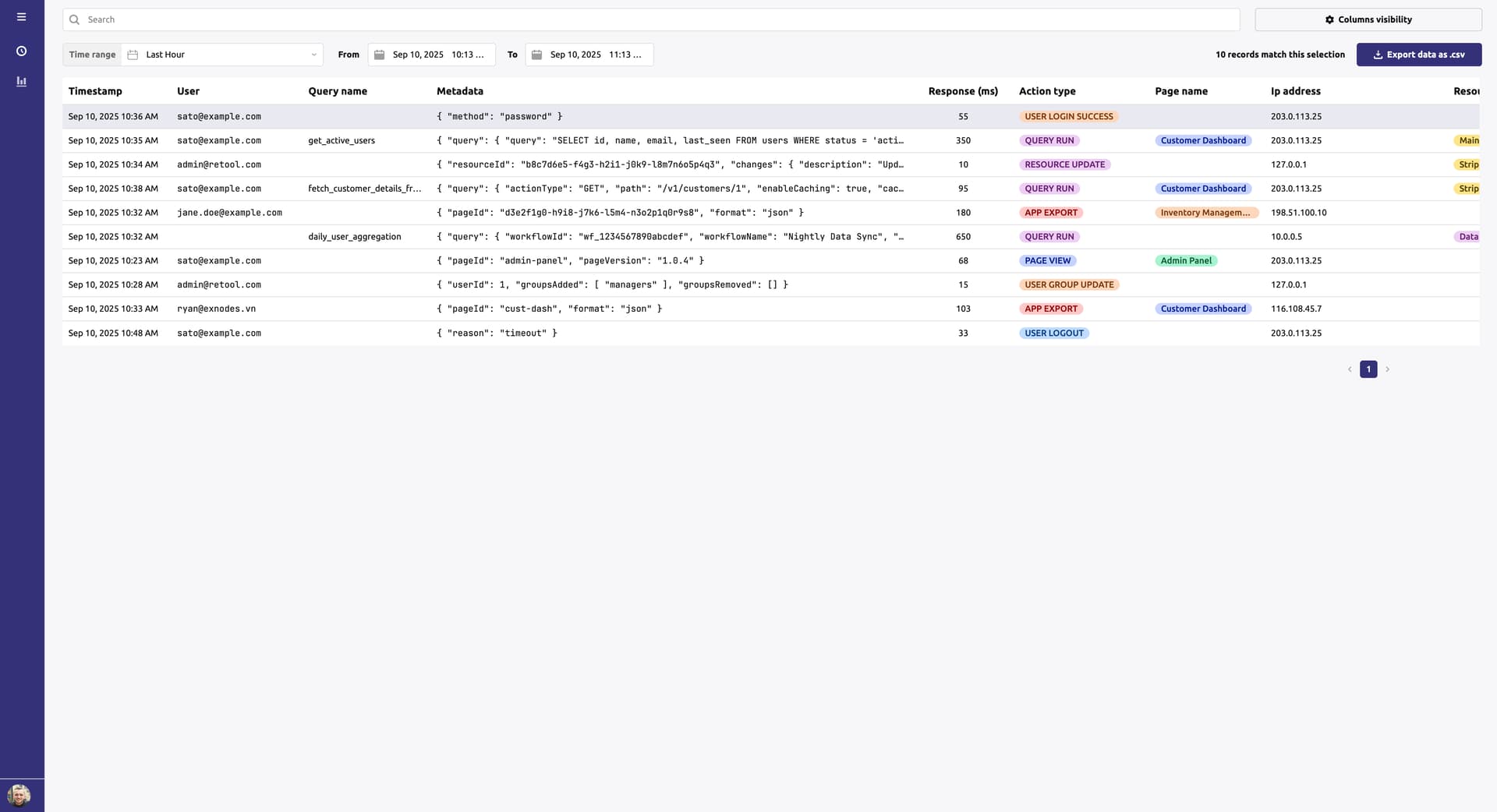Select the ryan@exnodes.vn row
Image resolution: width=1497 pixels, height=812 pixels.
(216, 309)
